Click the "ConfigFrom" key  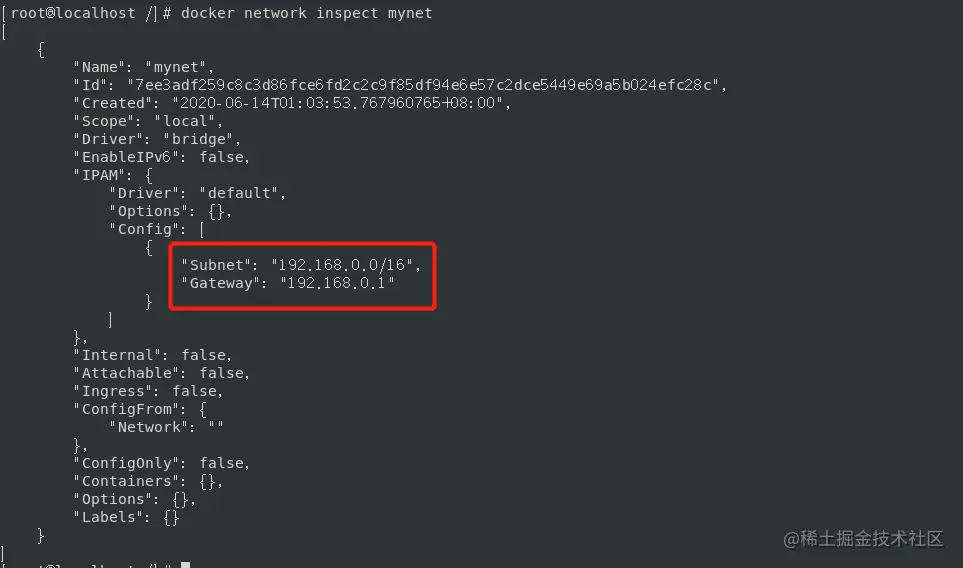pyautogui.click(x=121, y=409)
